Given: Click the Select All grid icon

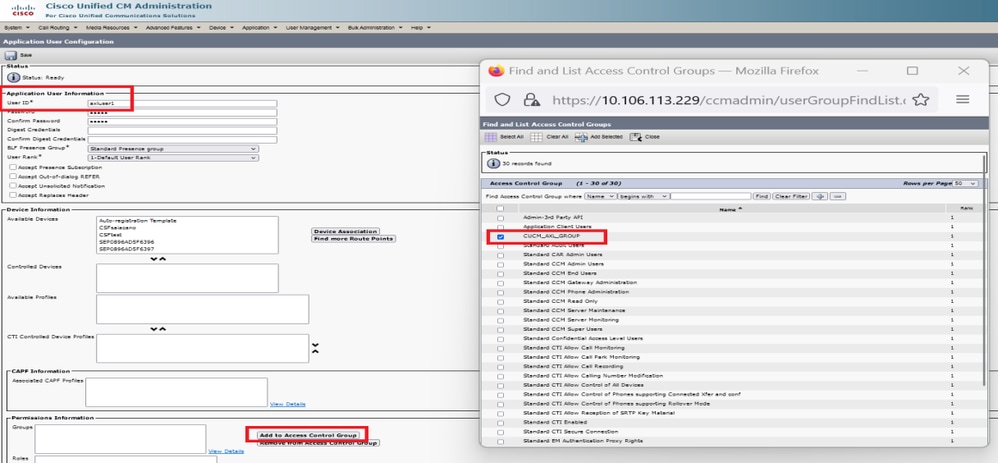Looking at the screenshot, I should pyautogui.click(x=490, y=137).
